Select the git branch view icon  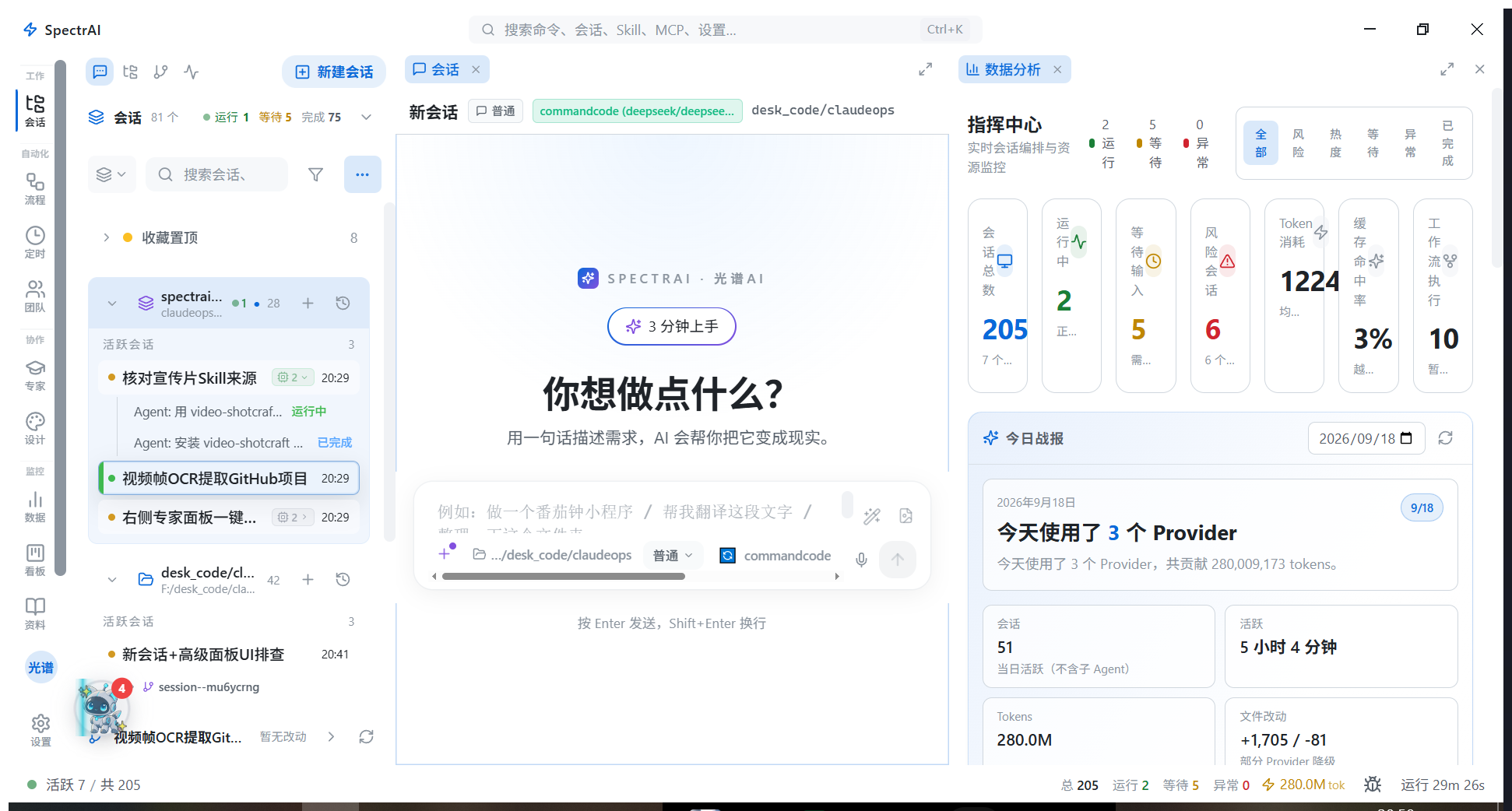point(160,72)
